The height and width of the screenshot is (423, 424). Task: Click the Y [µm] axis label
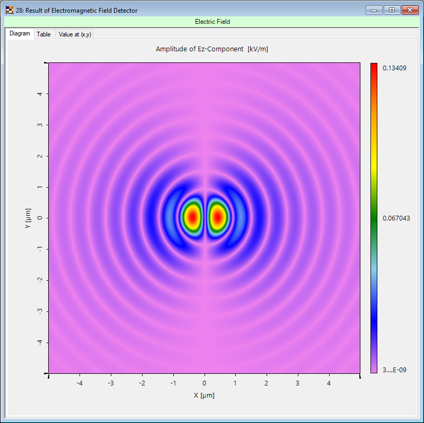(28, 218)
